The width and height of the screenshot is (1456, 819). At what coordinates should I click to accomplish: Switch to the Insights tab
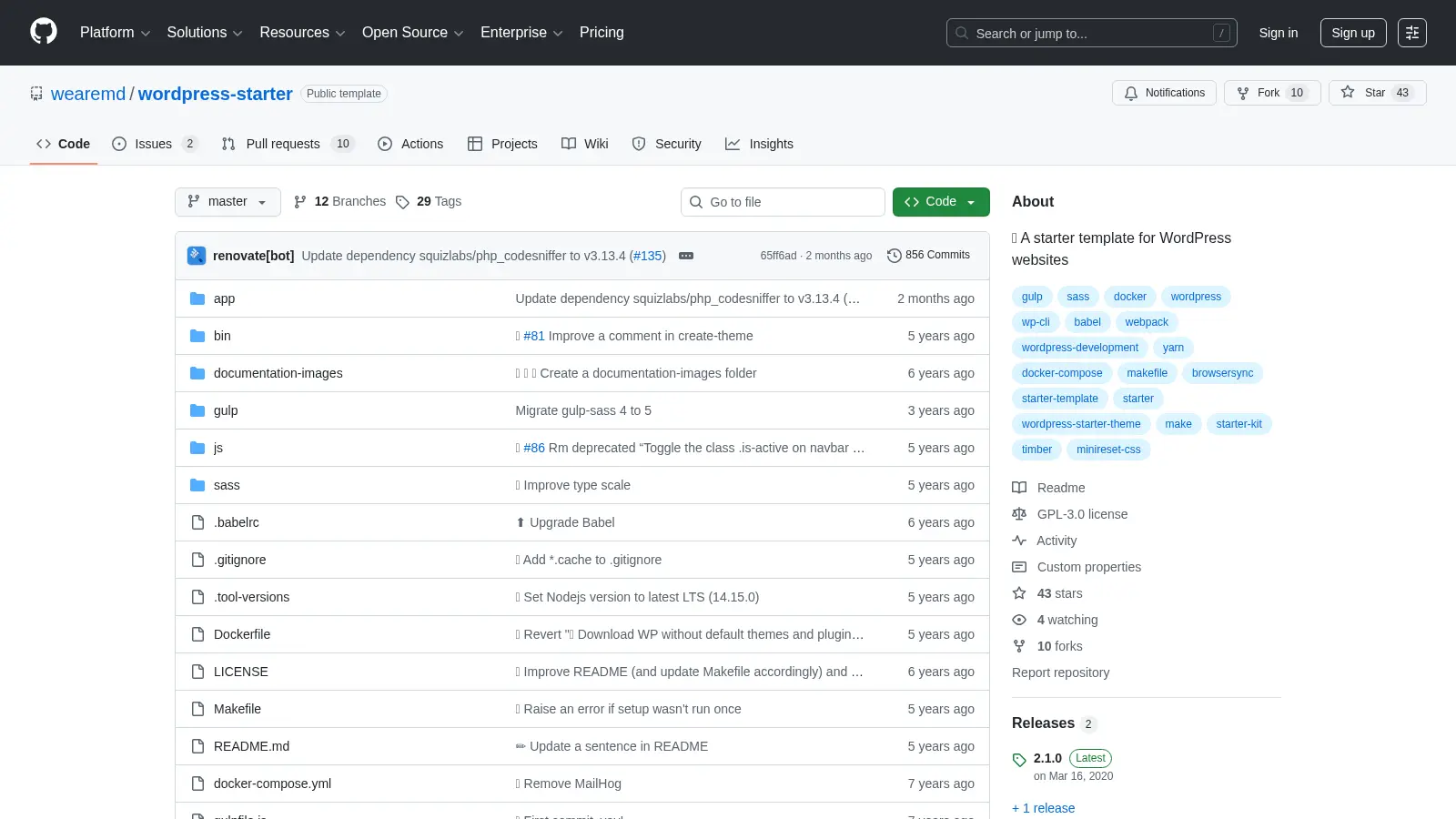click(759, 144)
